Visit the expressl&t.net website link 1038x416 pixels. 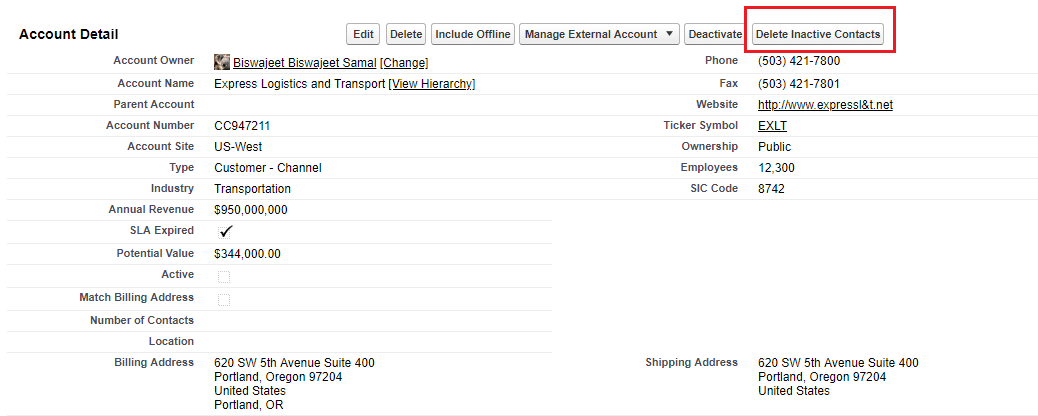point(826,105)
